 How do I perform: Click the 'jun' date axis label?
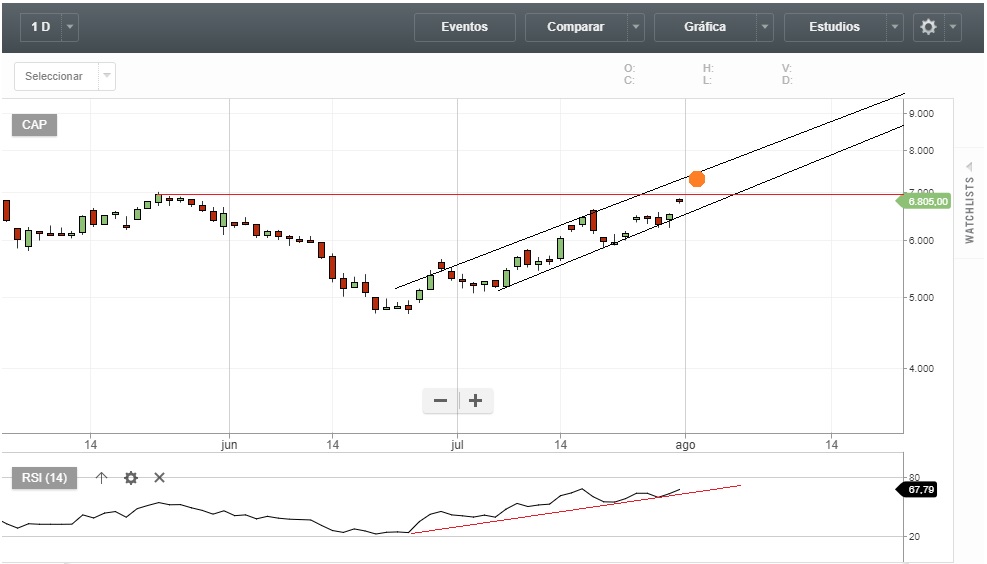click(229, 445)
